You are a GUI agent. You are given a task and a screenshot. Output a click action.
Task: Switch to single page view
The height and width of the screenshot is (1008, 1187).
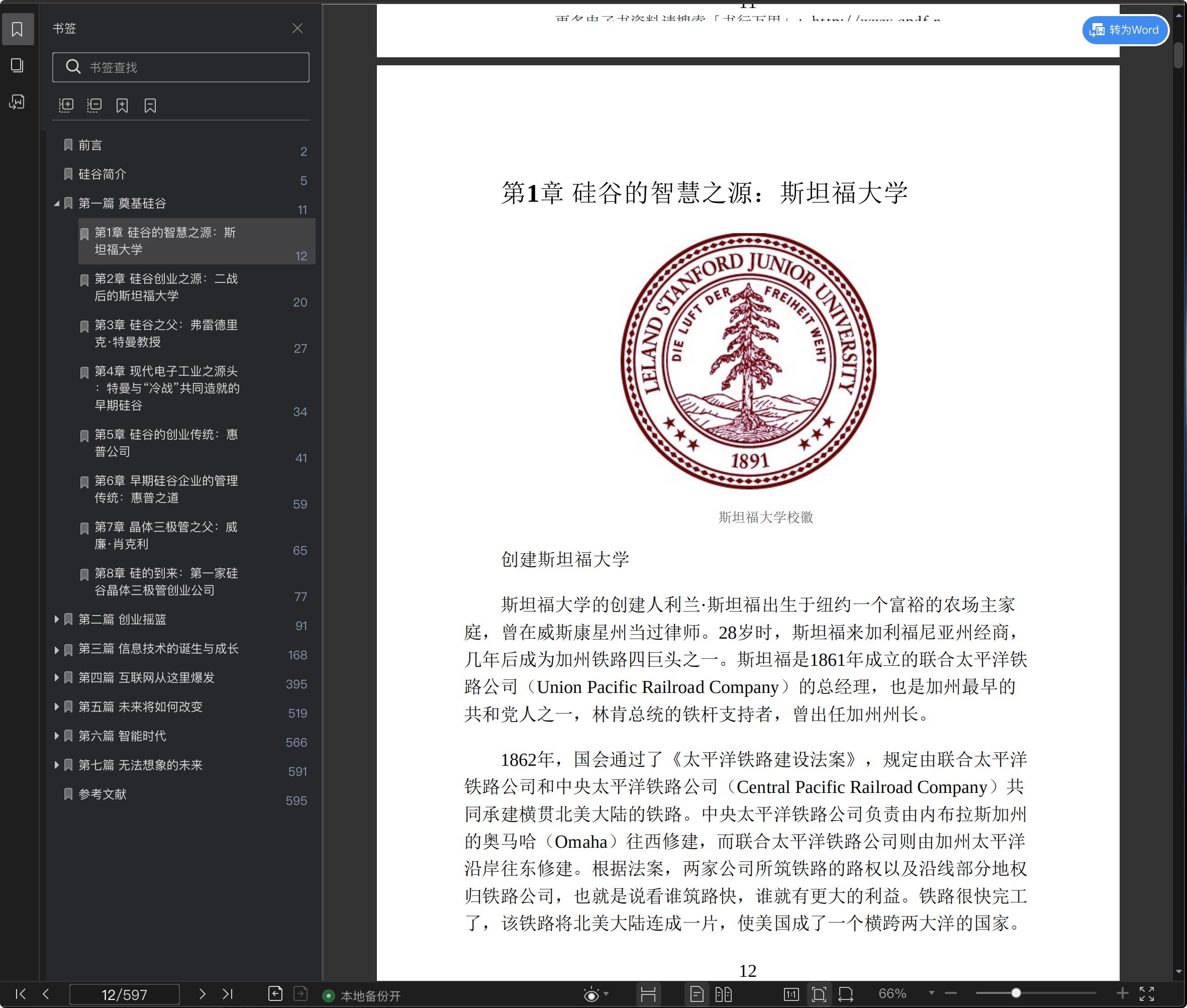point(697,994)
